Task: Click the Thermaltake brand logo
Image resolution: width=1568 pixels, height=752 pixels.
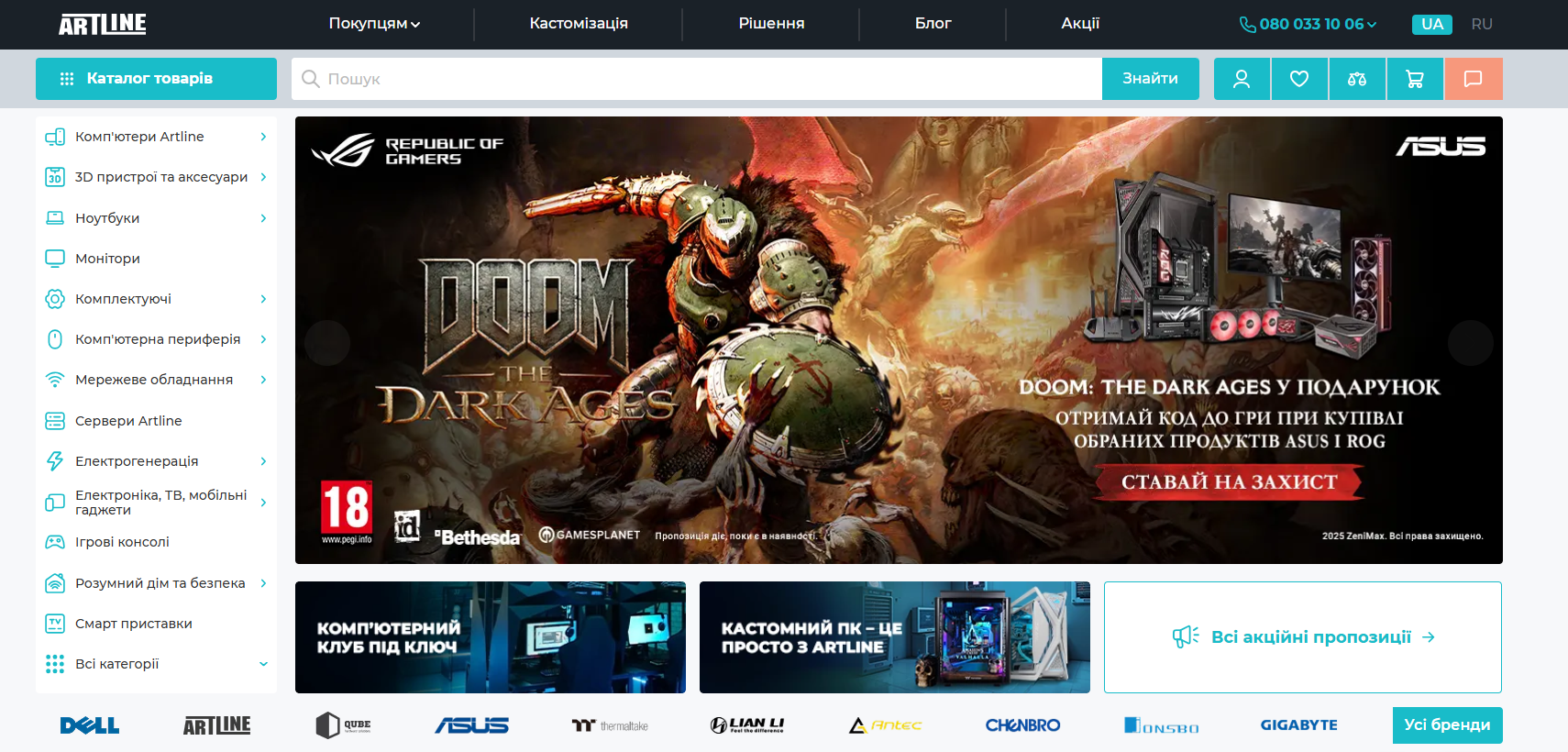Action: point(610,725)
